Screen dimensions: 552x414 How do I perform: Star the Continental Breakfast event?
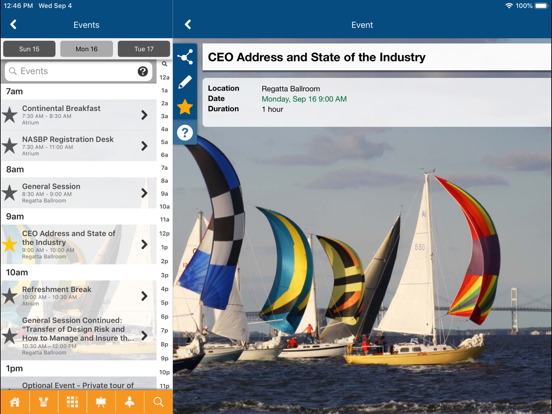pos(10,115)
